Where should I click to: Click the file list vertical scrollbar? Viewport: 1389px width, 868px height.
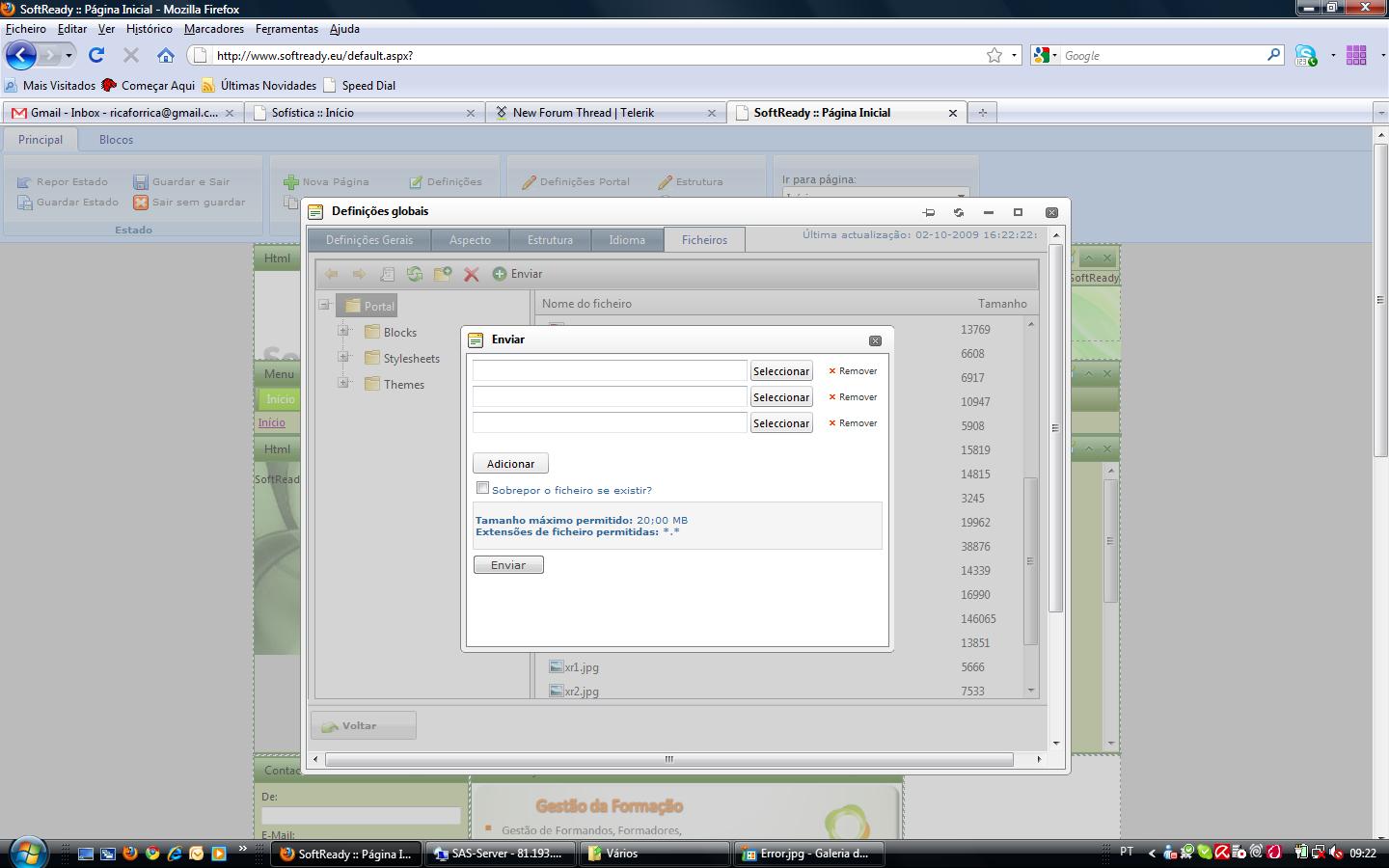click(x=1031, y=560)
